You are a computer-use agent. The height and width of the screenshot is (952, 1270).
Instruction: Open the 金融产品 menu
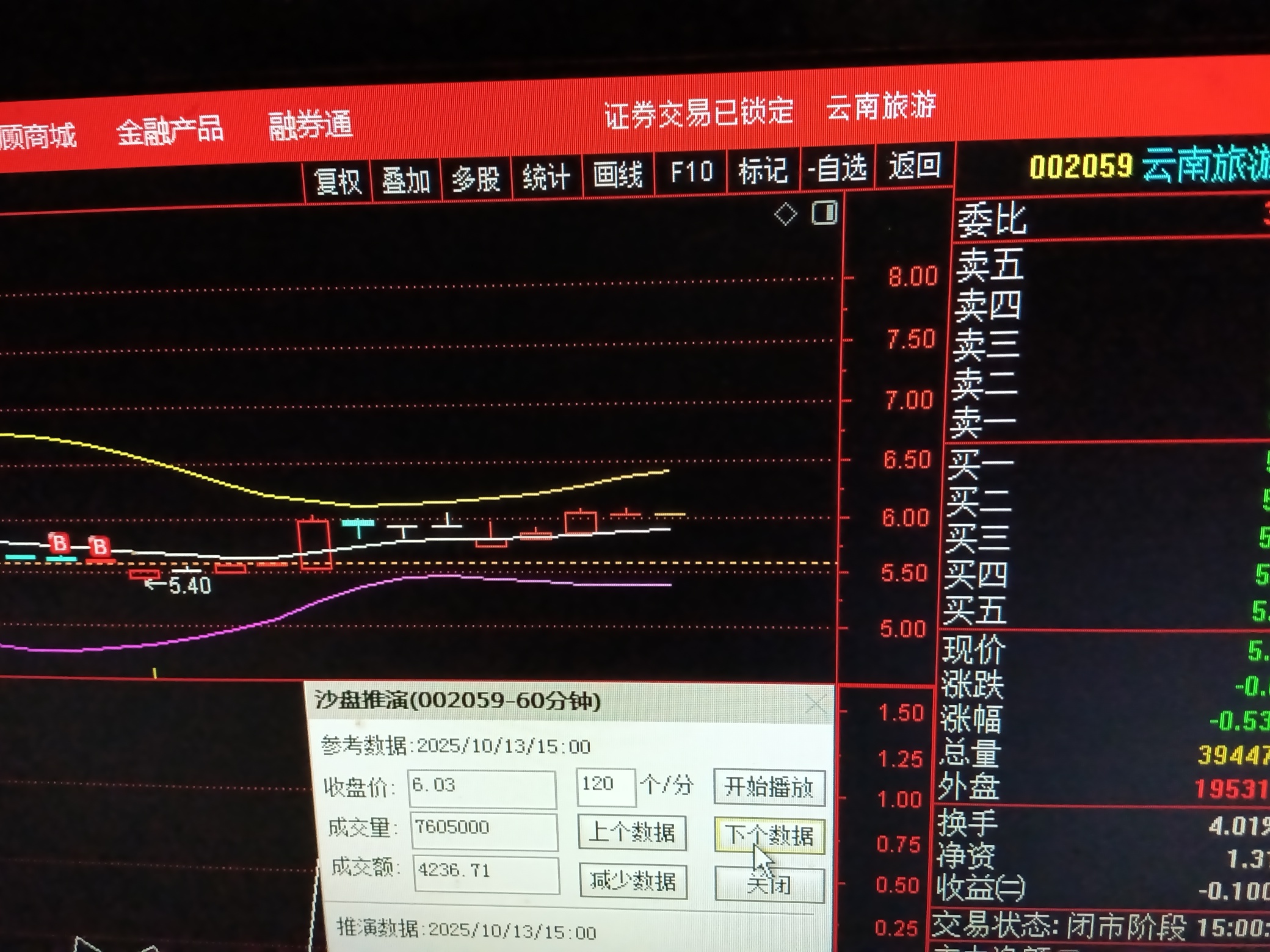coord(170,131)
